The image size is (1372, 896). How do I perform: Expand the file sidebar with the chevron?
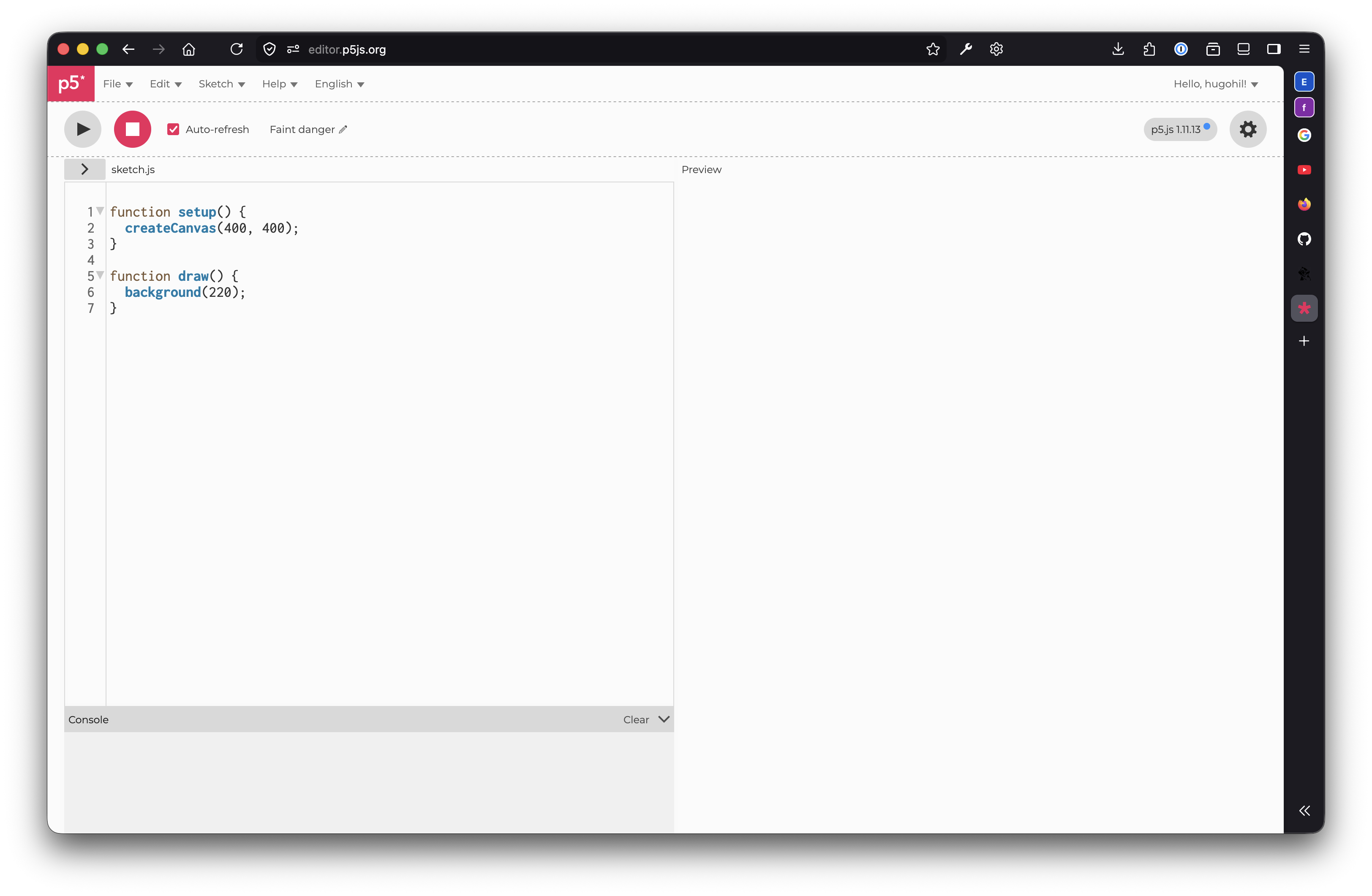pyautogui.click(x=85, y=169)
